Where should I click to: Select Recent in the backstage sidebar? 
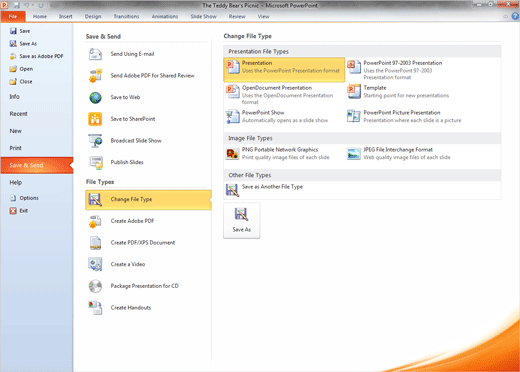coord(37,114)
